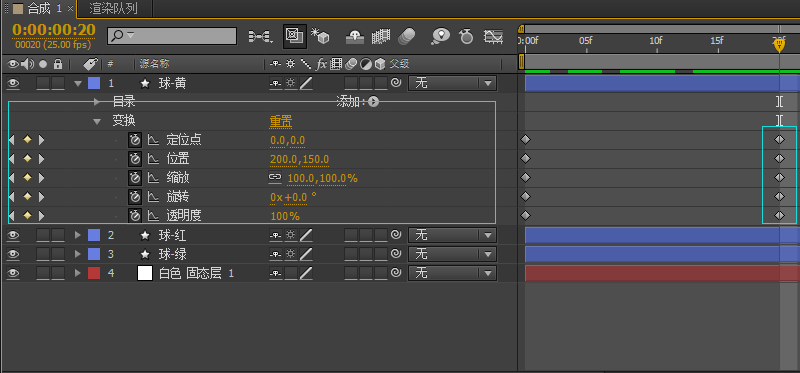Screen dimensions: 800x373
Task: Toggle 位置 keyframe at current time
Action: 27,159
